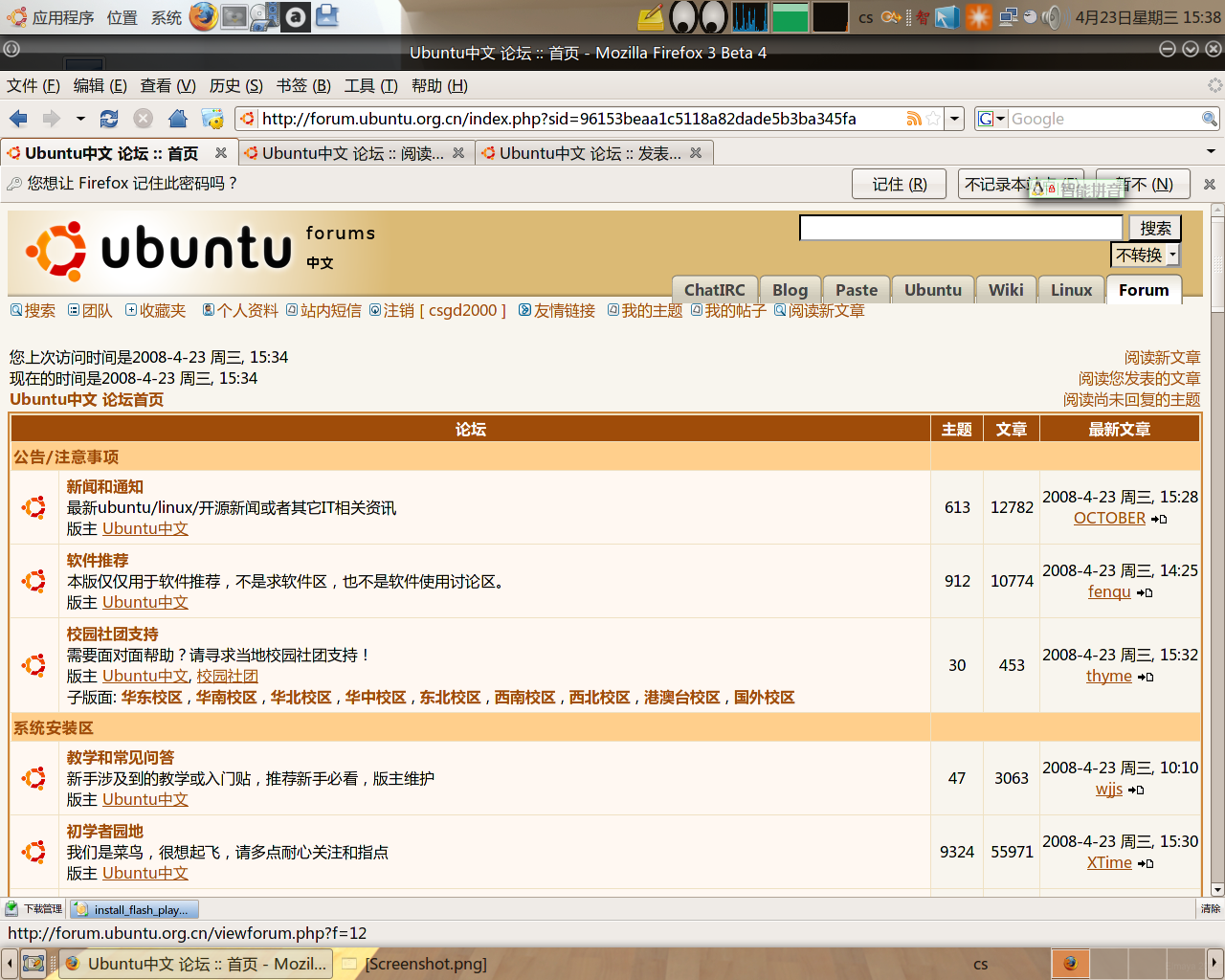
Task: Reload the current page
Action: pos(109,119)
